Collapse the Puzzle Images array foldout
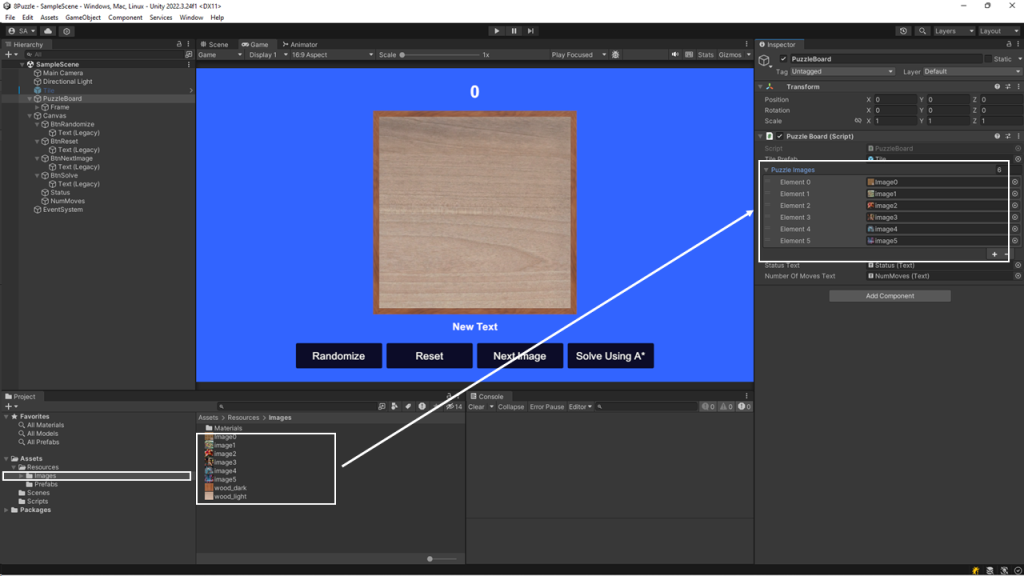 pos(766,170)
